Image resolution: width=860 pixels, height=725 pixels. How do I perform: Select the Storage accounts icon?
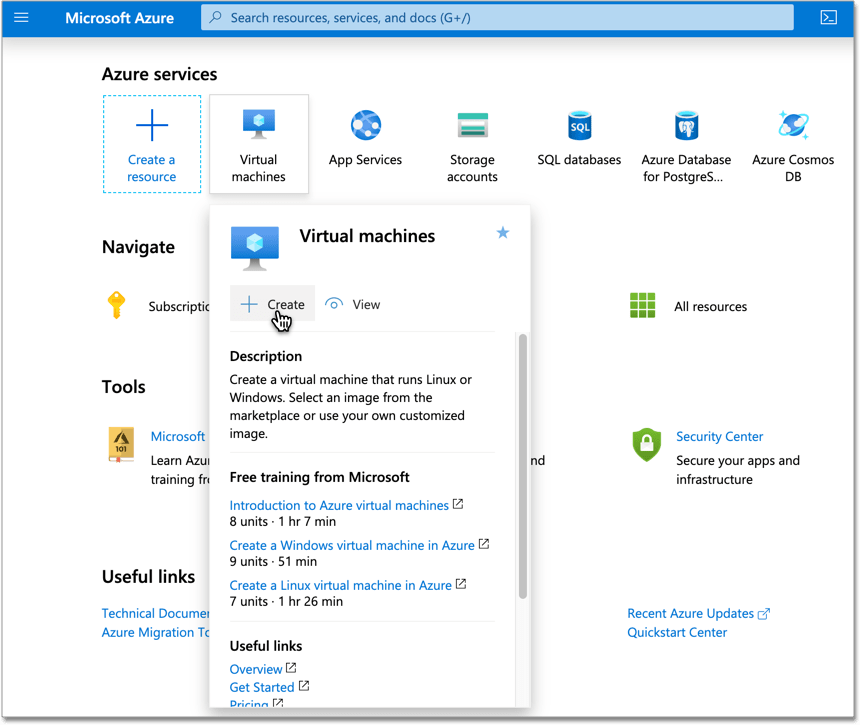point(472,126)
